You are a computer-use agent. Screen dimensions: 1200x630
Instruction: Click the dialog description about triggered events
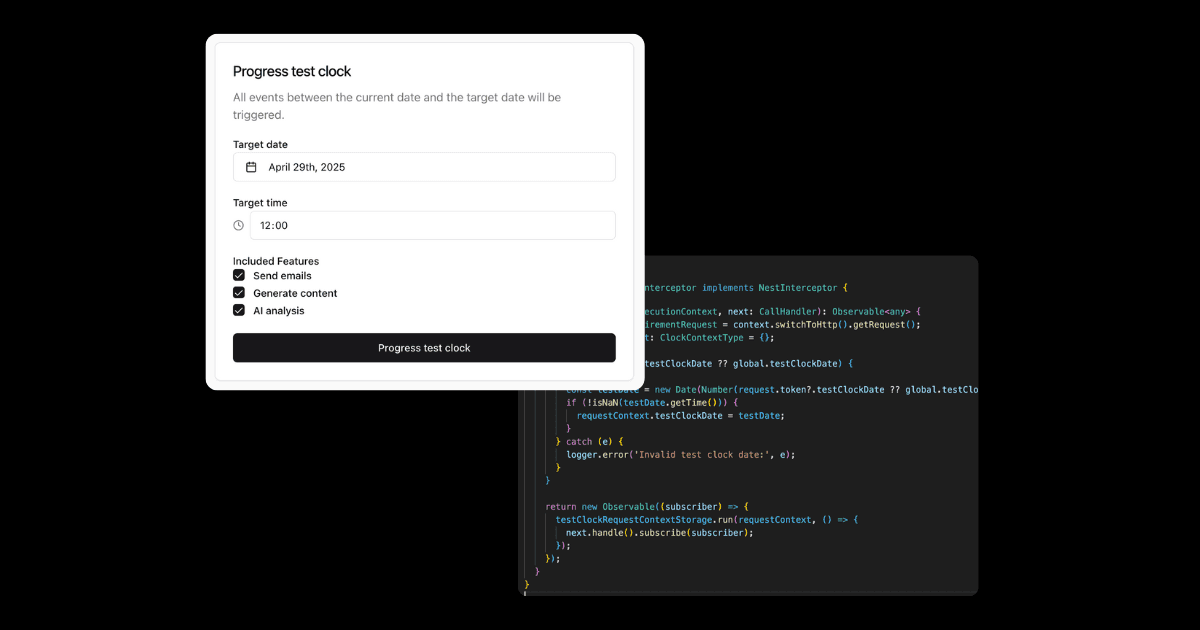(x=397, y=106)
